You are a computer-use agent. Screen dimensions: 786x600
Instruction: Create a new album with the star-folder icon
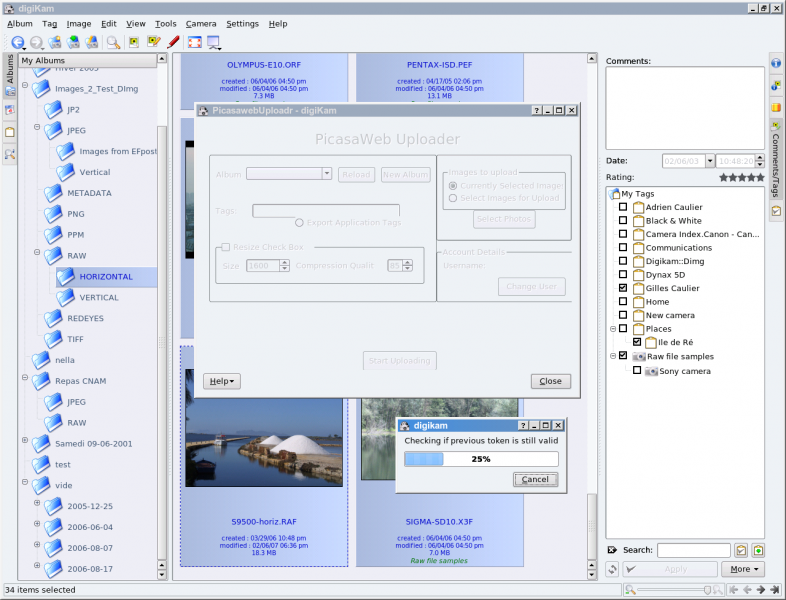tap(55, 43)
